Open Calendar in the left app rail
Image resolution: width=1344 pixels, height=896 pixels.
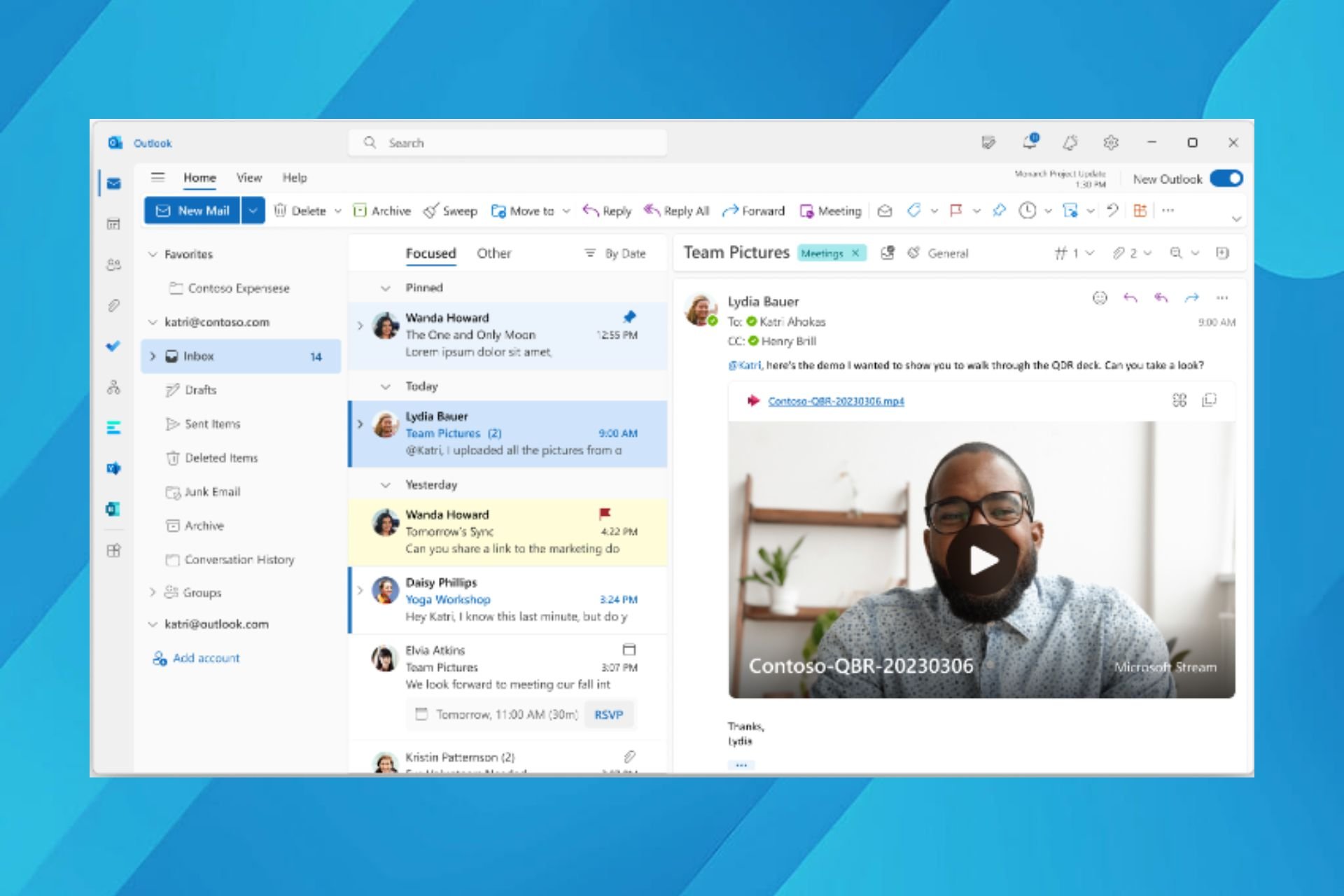(113, 224)
